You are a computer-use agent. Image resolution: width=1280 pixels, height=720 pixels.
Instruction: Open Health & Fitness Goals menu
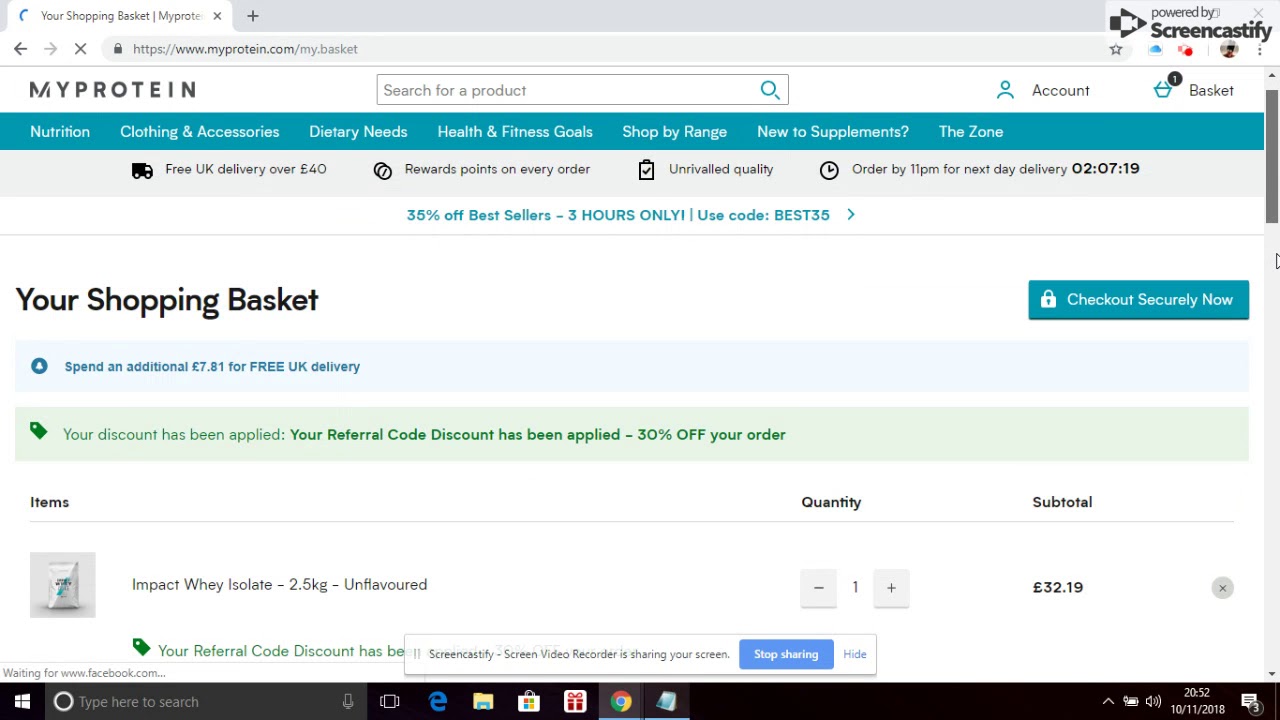[515, 132]
